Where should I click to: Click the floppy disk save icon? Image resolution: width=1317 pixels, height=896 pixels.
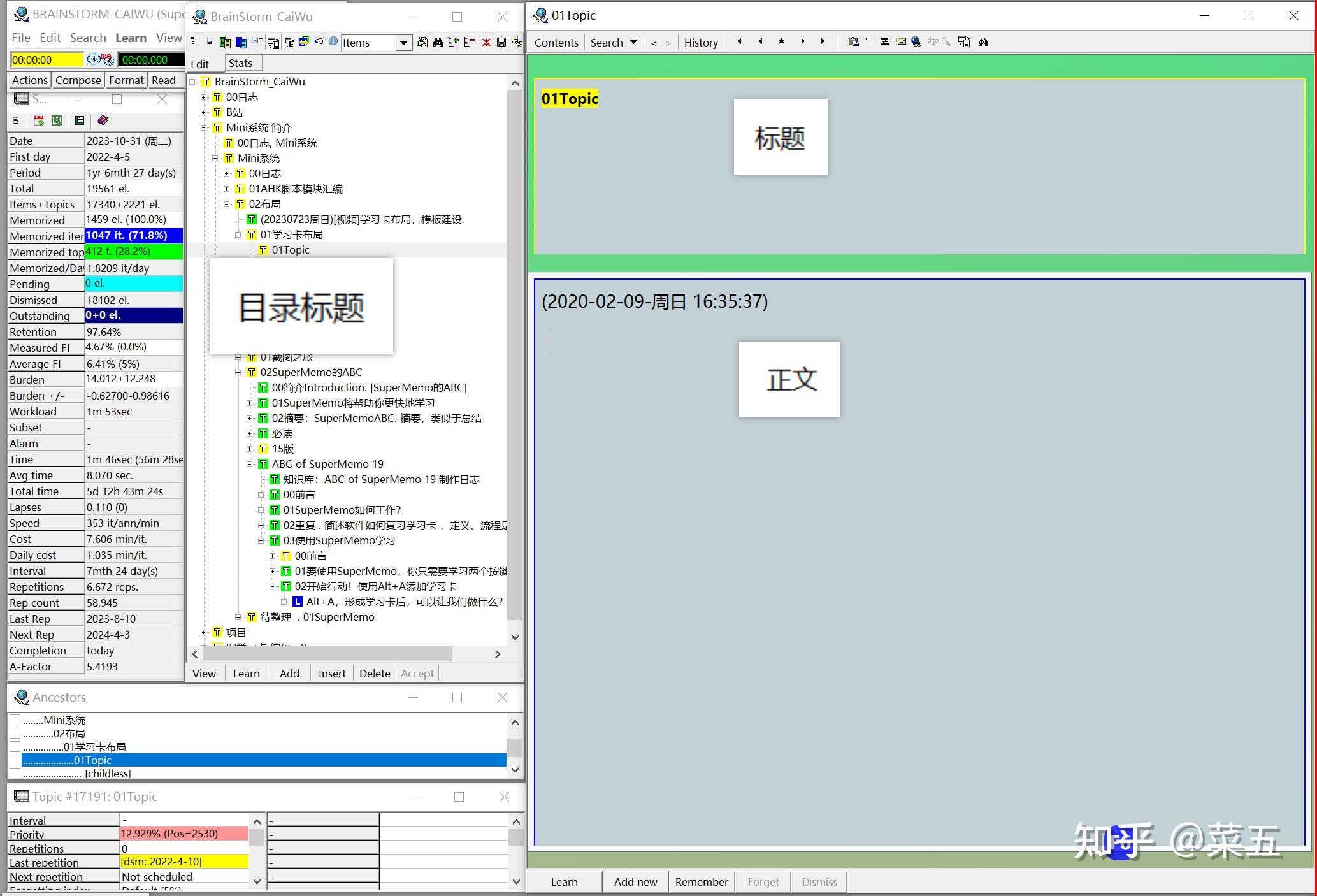(x=501, y=43)
